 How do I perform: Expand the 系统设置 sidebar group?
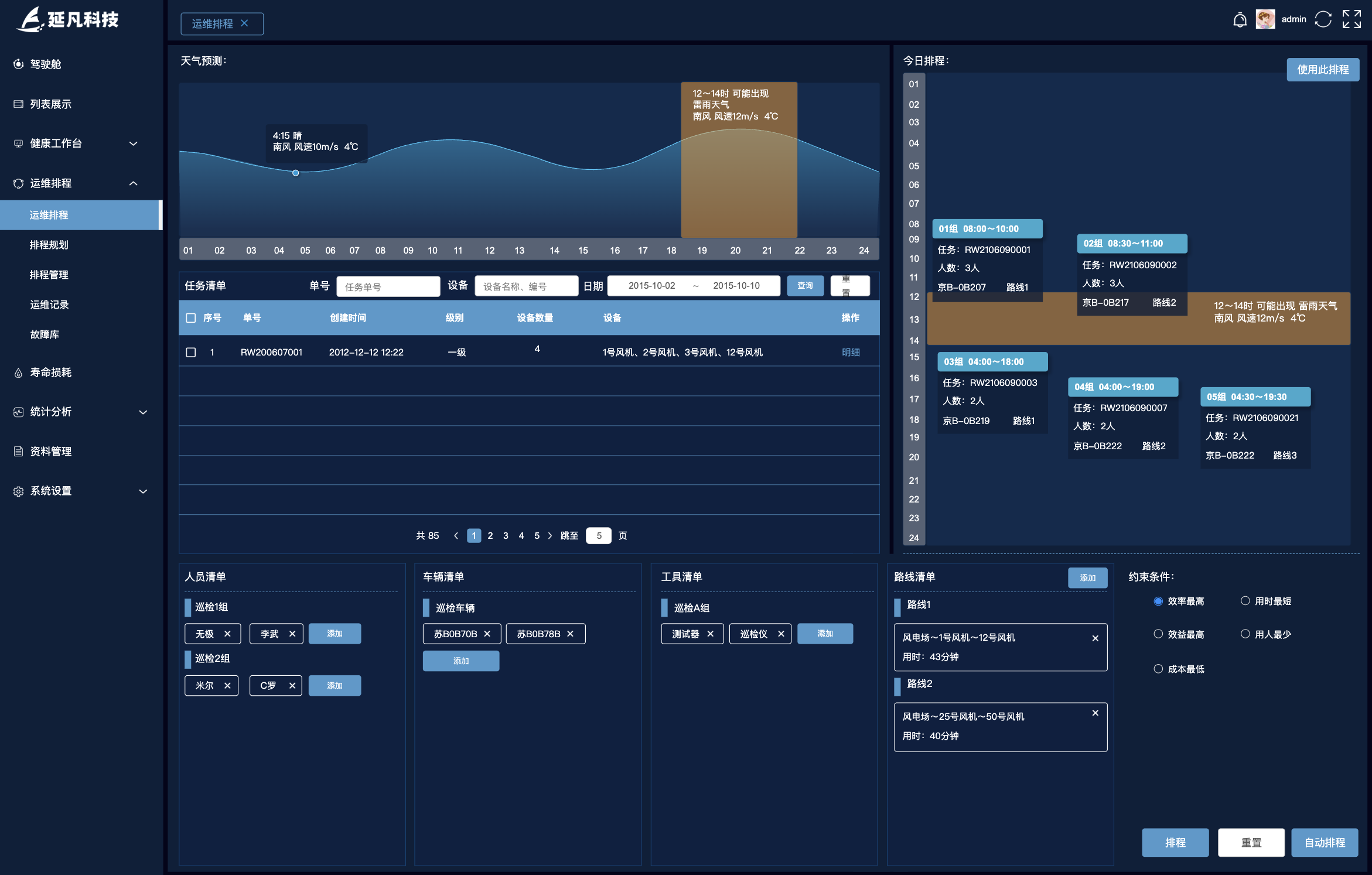click(x=143, y=491)
